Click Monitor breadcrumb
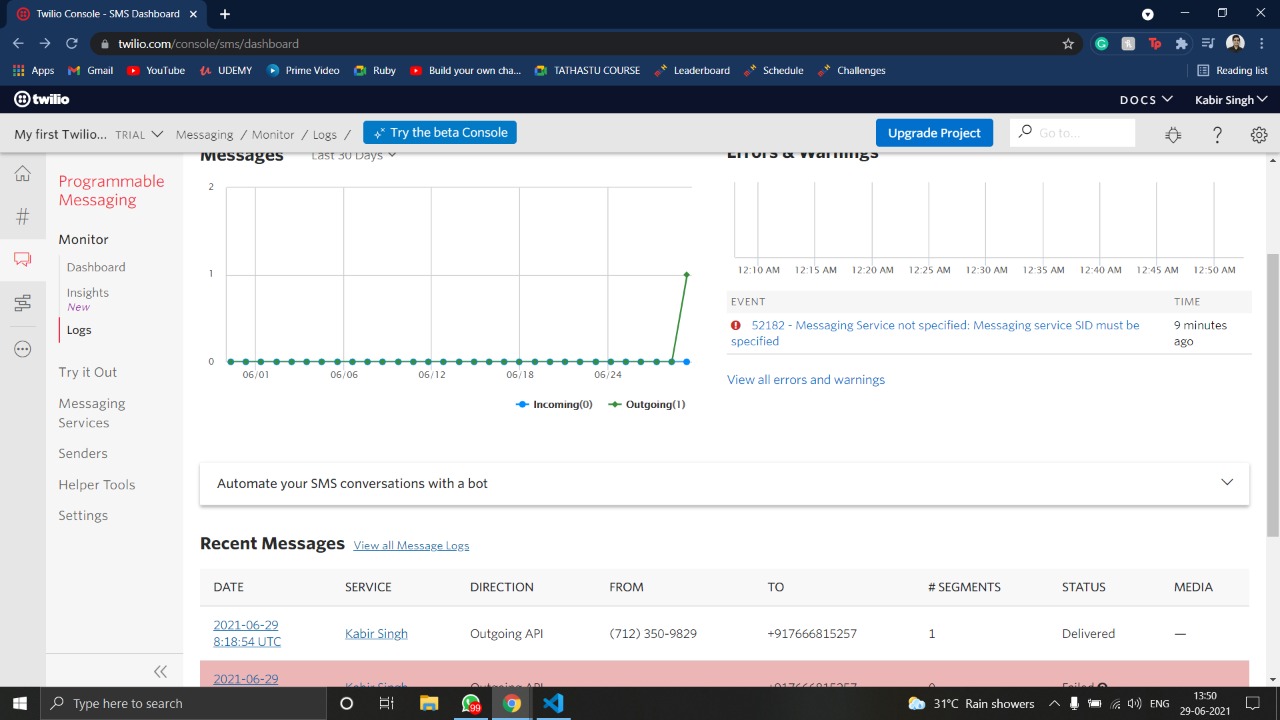1280x720 pixels. click(x=273, y=134)
